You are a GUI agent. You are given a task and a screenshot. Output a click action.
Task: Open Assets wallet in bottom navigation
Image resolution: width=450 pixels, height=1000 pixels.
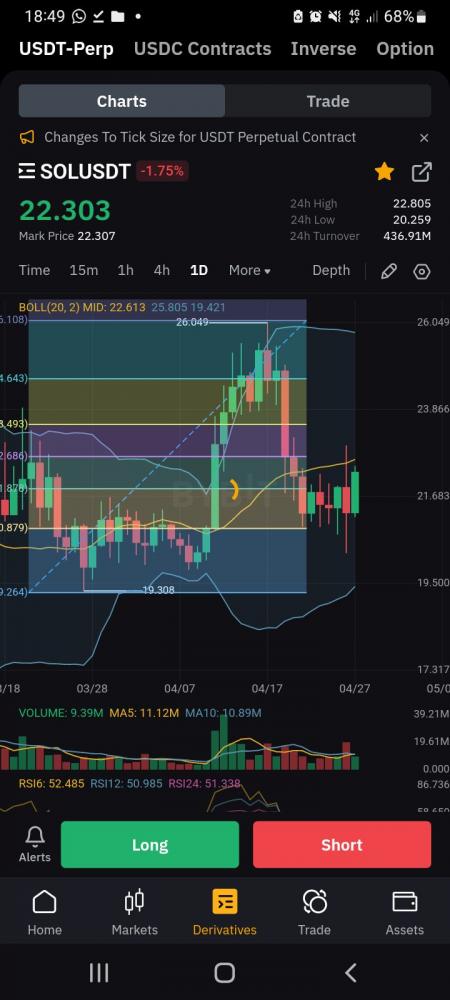click(405, 913)
